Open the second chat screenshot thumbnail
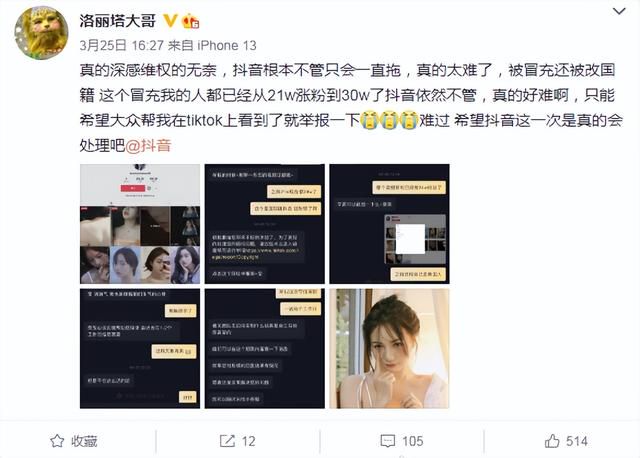This screenshot has height=458, width=640. (x=264, y=224)
